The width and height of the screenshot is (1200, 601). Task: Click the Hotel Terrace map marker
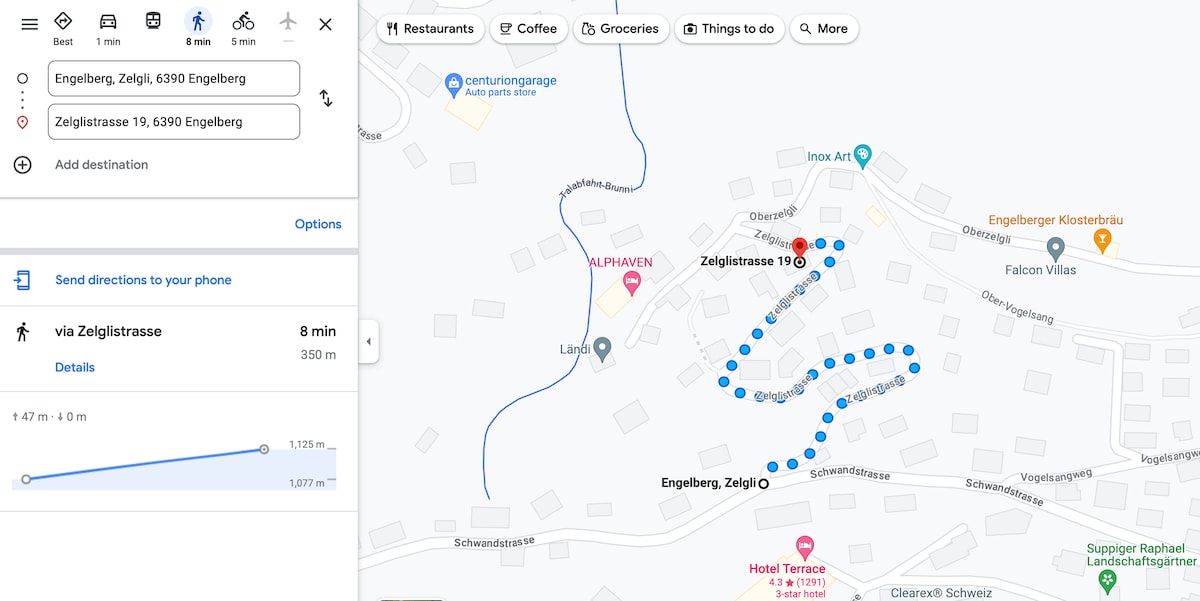805,547
